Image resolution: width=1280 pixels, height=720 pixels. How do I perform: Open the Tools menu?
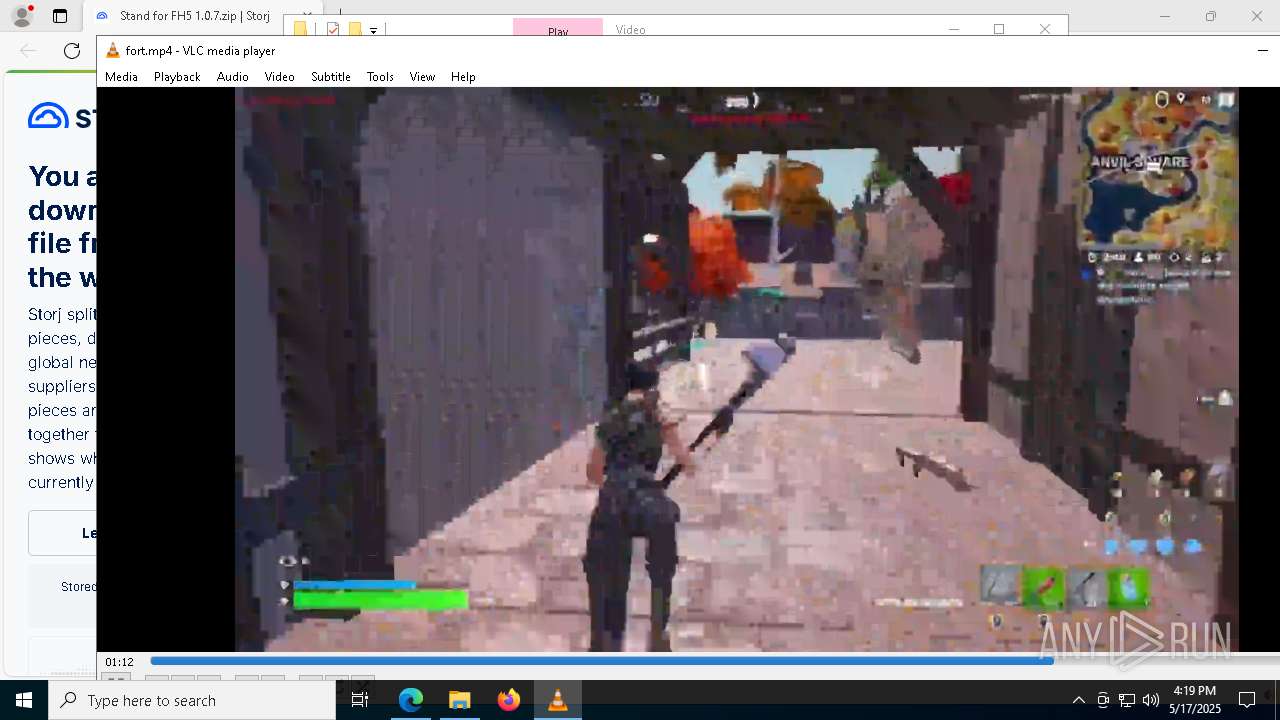tap(380, 77)
